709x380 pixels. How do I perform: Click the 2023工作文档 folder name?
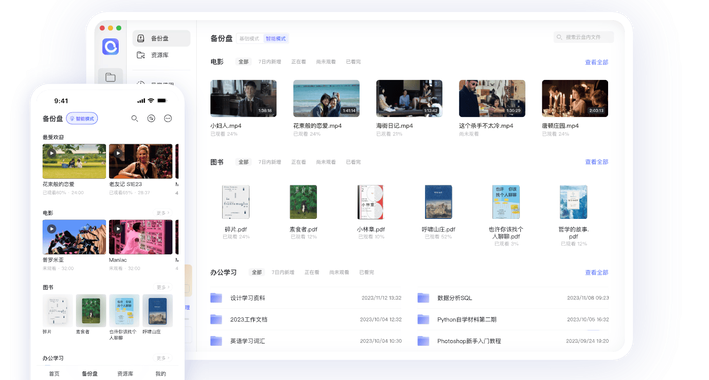pyautogui.click(x=249, y=319)
